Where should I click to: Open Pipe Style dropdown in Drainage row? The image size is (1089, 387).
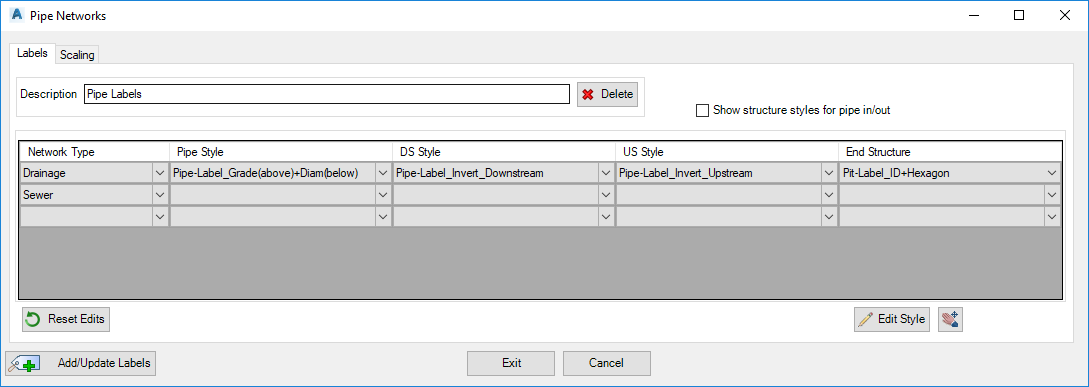point(383,173)
